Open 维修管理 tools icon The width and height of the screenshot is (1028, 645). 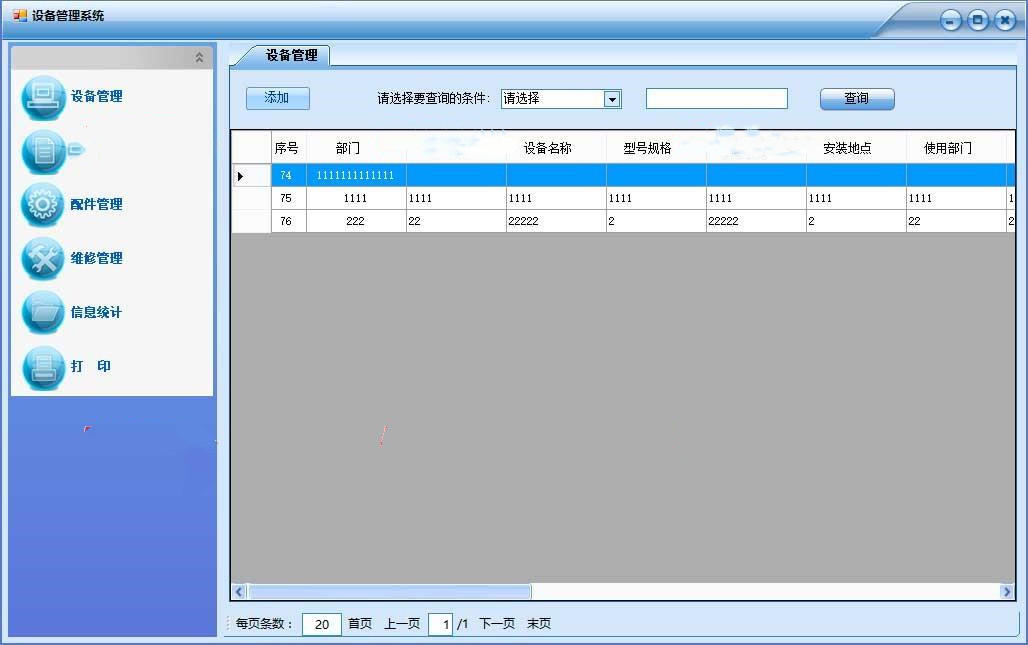coord(43,258)
